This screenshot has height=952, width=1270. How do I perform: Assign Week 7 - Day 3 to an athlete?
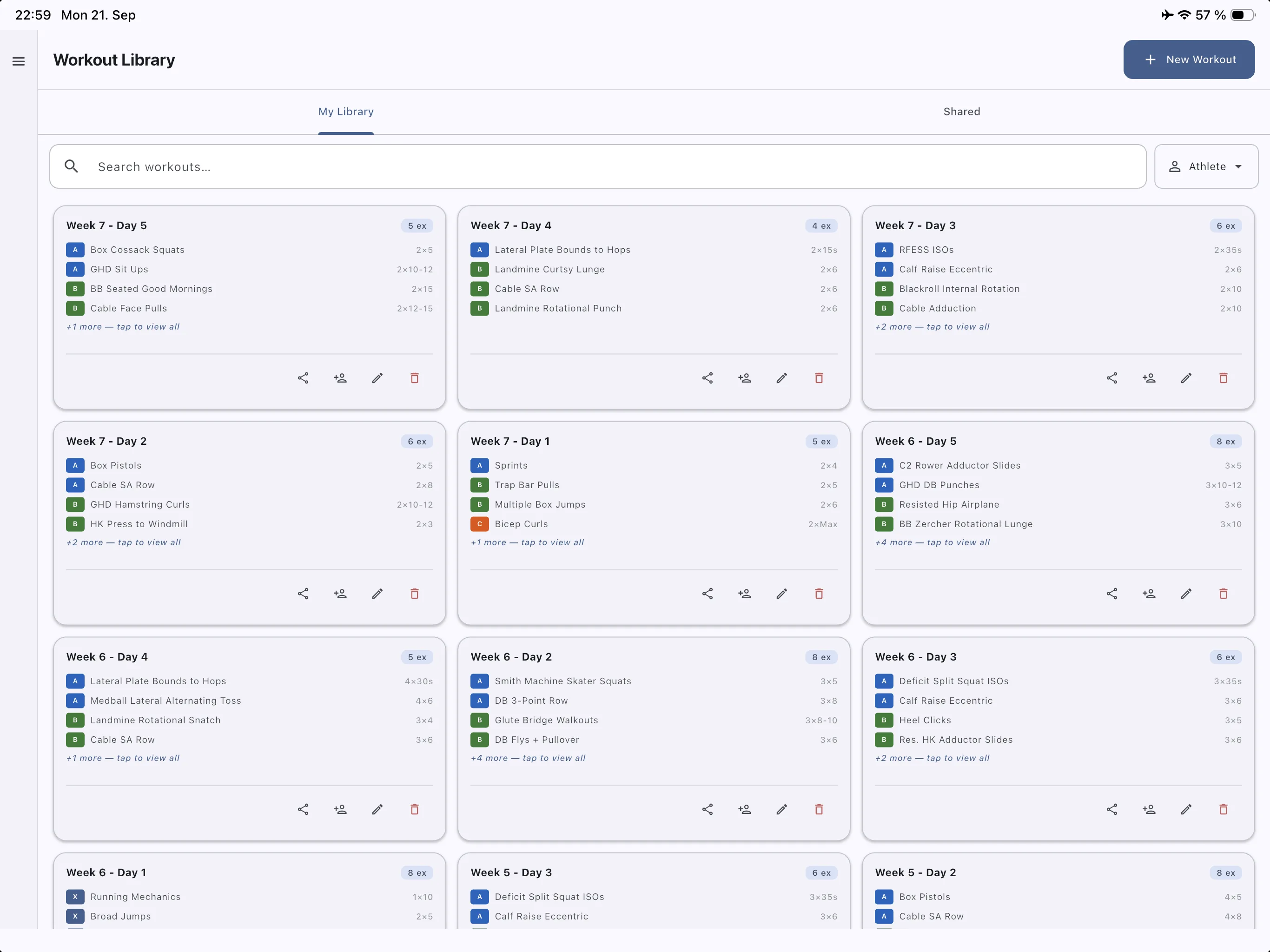(x=1149, y=378)
